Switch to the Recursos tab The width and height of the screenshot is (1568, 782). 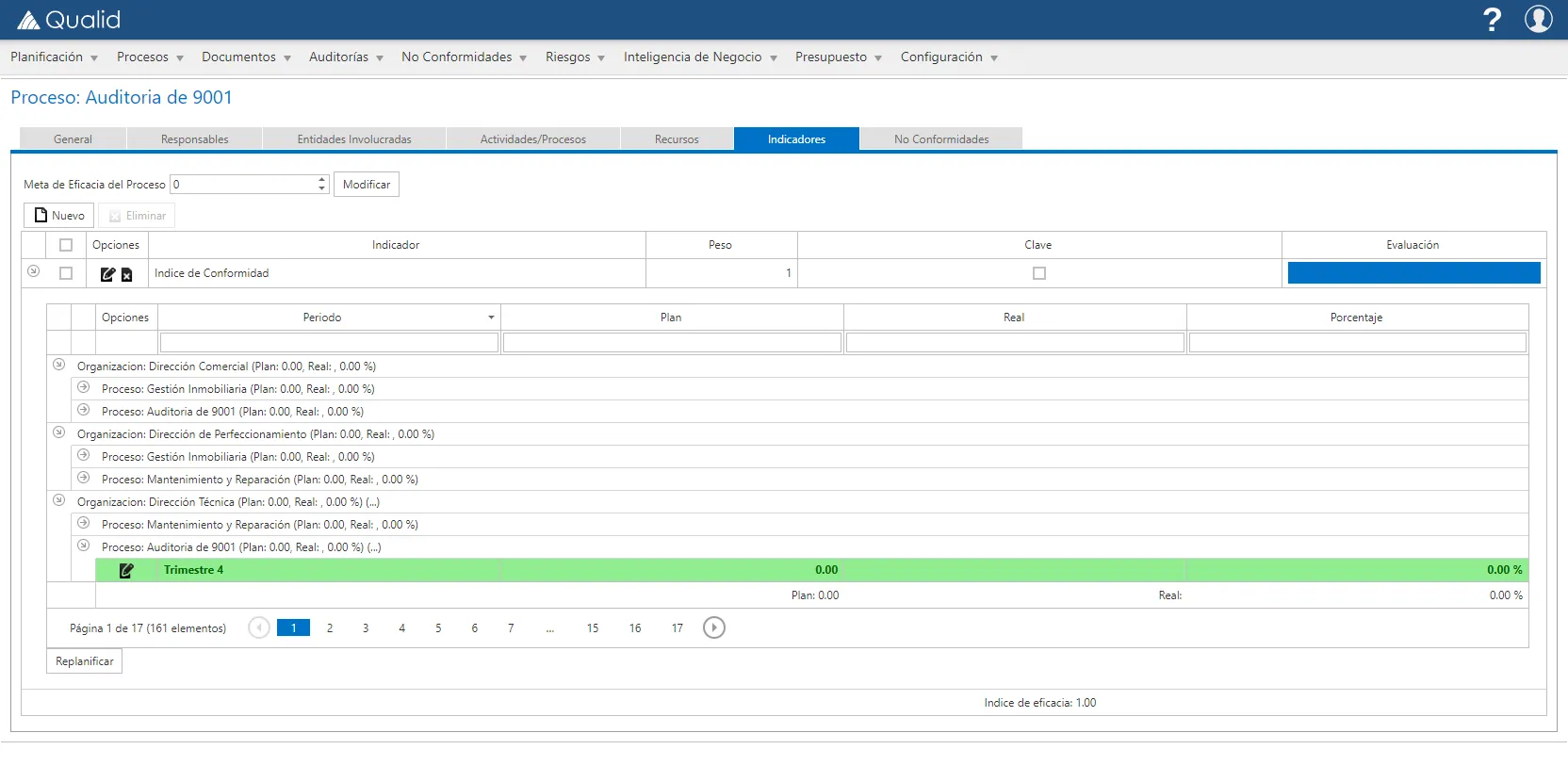(677, 139)
